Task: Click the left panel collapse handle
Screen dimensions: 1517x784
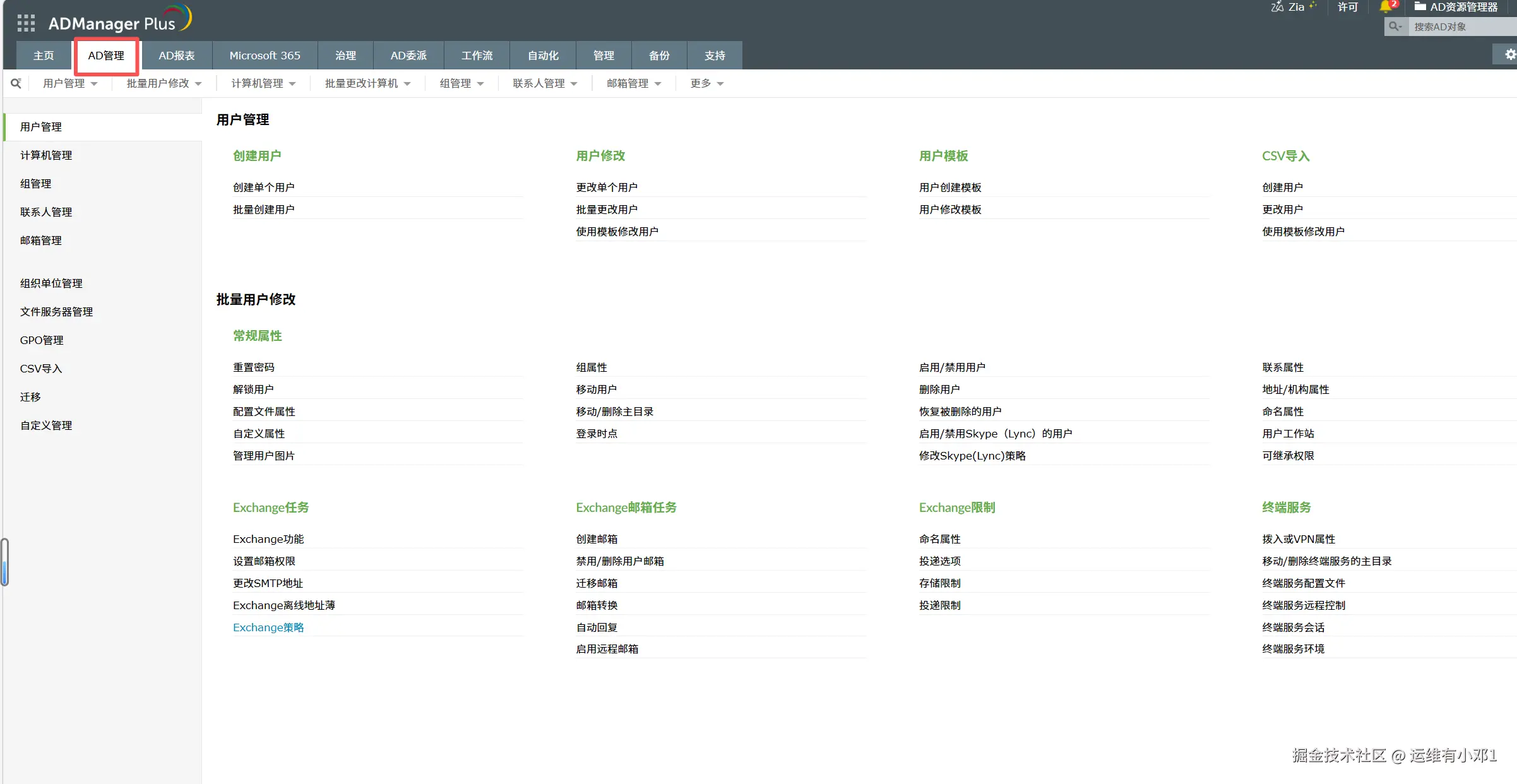Action: [x=5, y=562]
